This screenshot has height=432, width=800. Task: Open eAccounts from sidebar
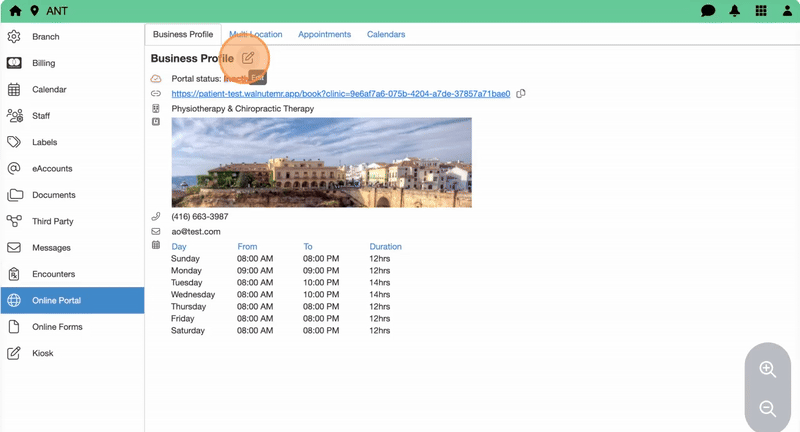tap(52, 169)
